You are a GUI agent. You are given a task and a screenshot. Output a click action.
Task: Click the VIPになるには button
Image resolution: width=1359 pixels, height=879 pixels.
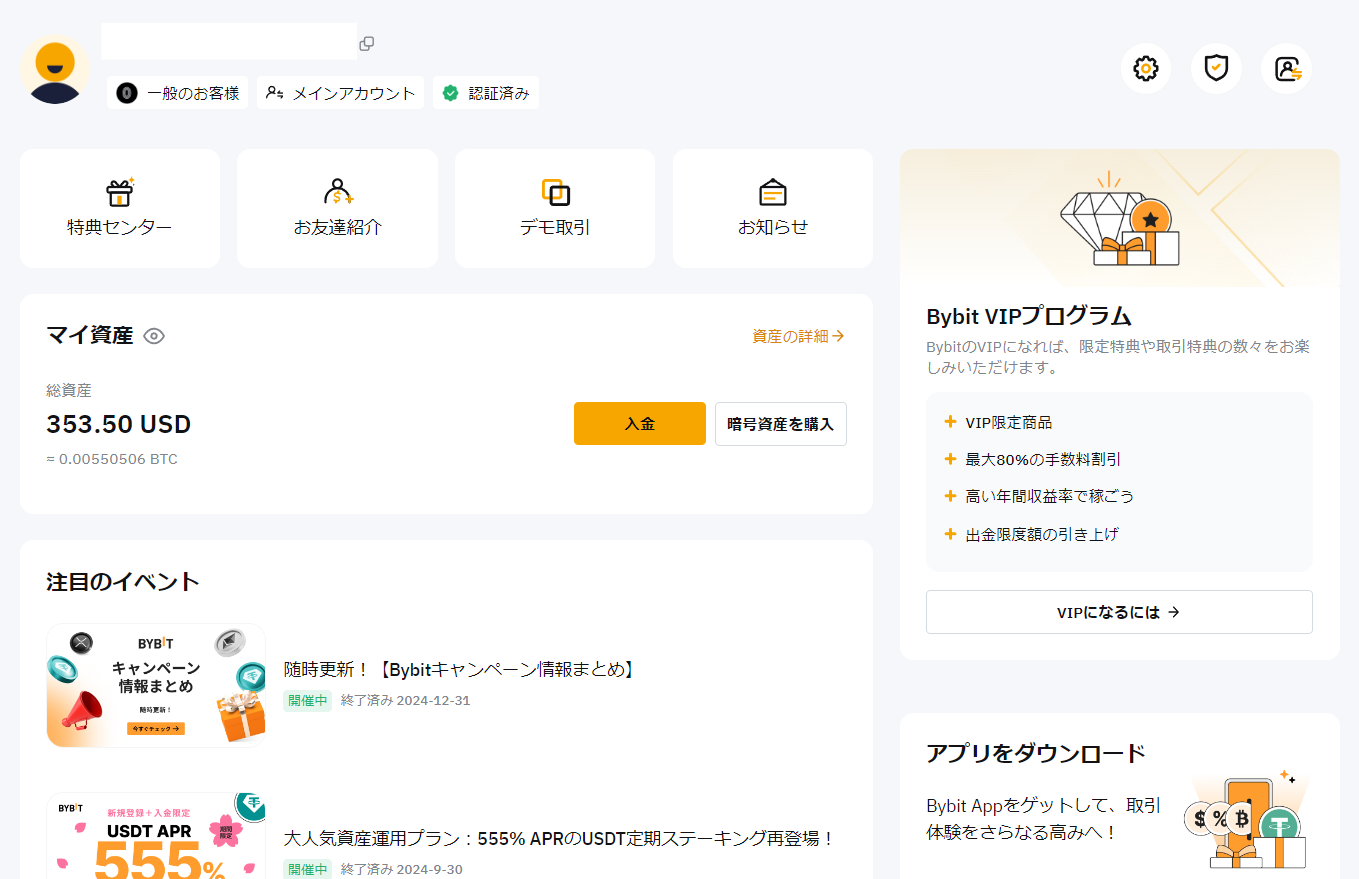click(x=1119, y=612)
